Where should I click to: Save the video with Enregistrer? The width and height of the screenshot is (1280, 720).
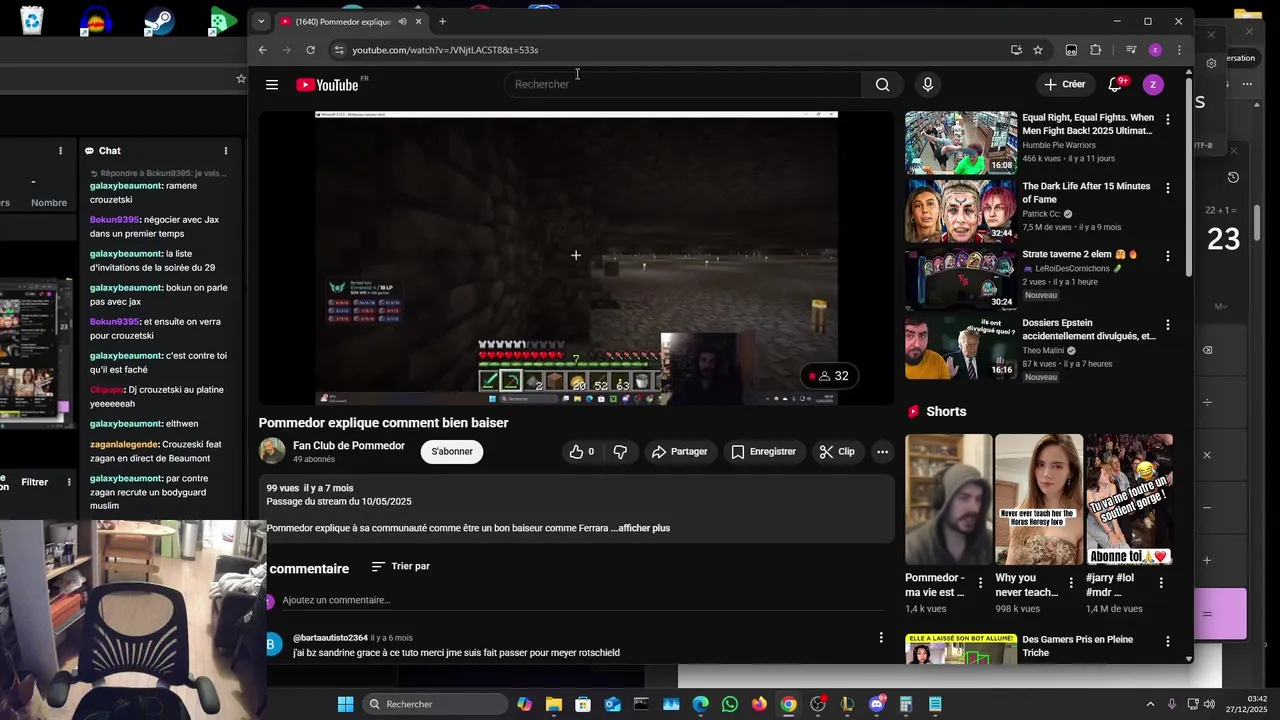(763, 452)
